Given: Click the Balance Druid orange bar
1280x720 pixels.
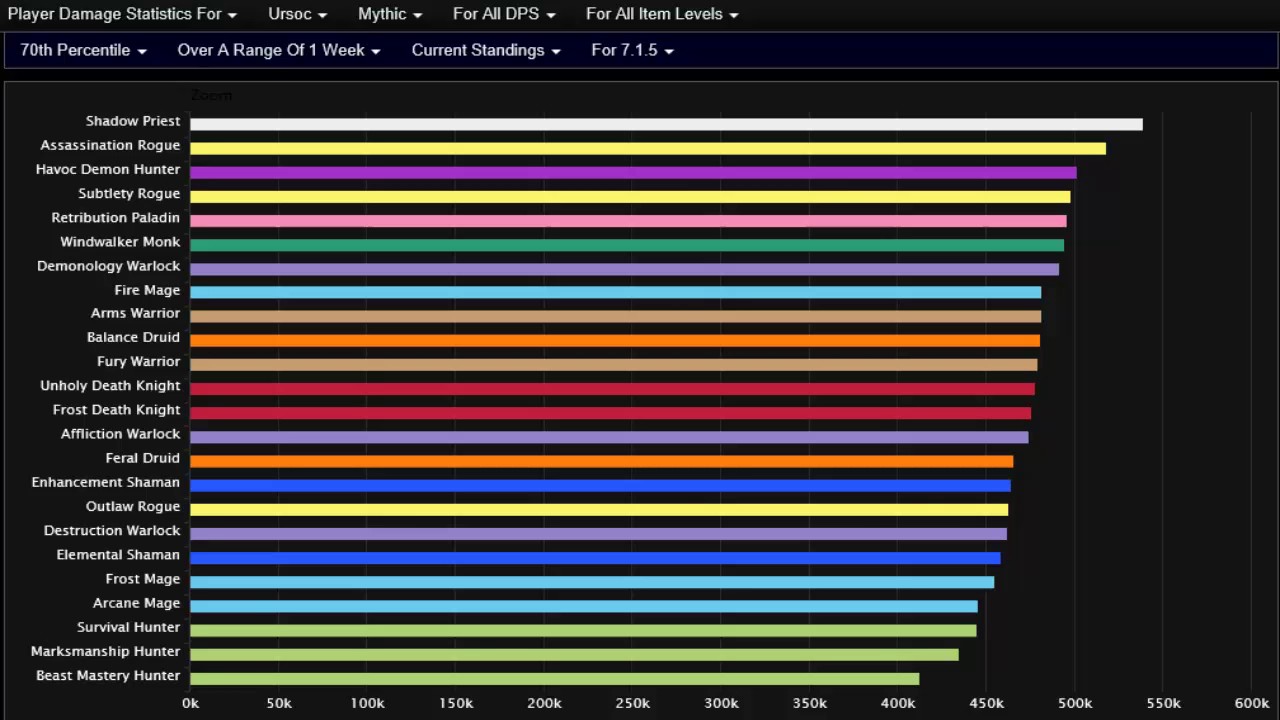Looking at the screenshot, I should (615, 340).
